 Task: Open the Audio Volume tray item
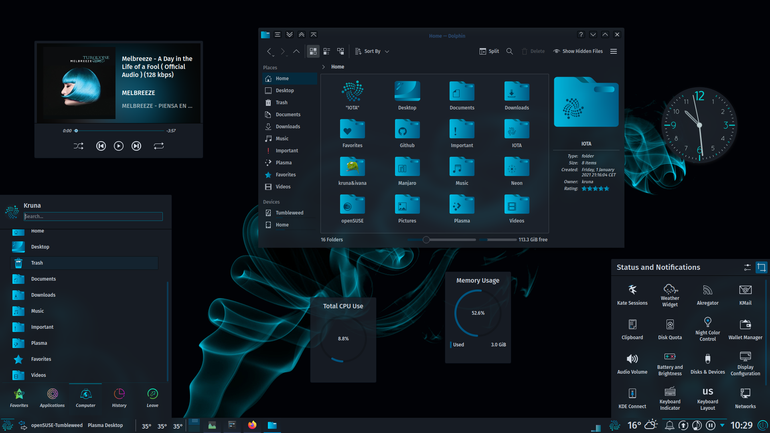pyautogui.click(x=632, y=363)
